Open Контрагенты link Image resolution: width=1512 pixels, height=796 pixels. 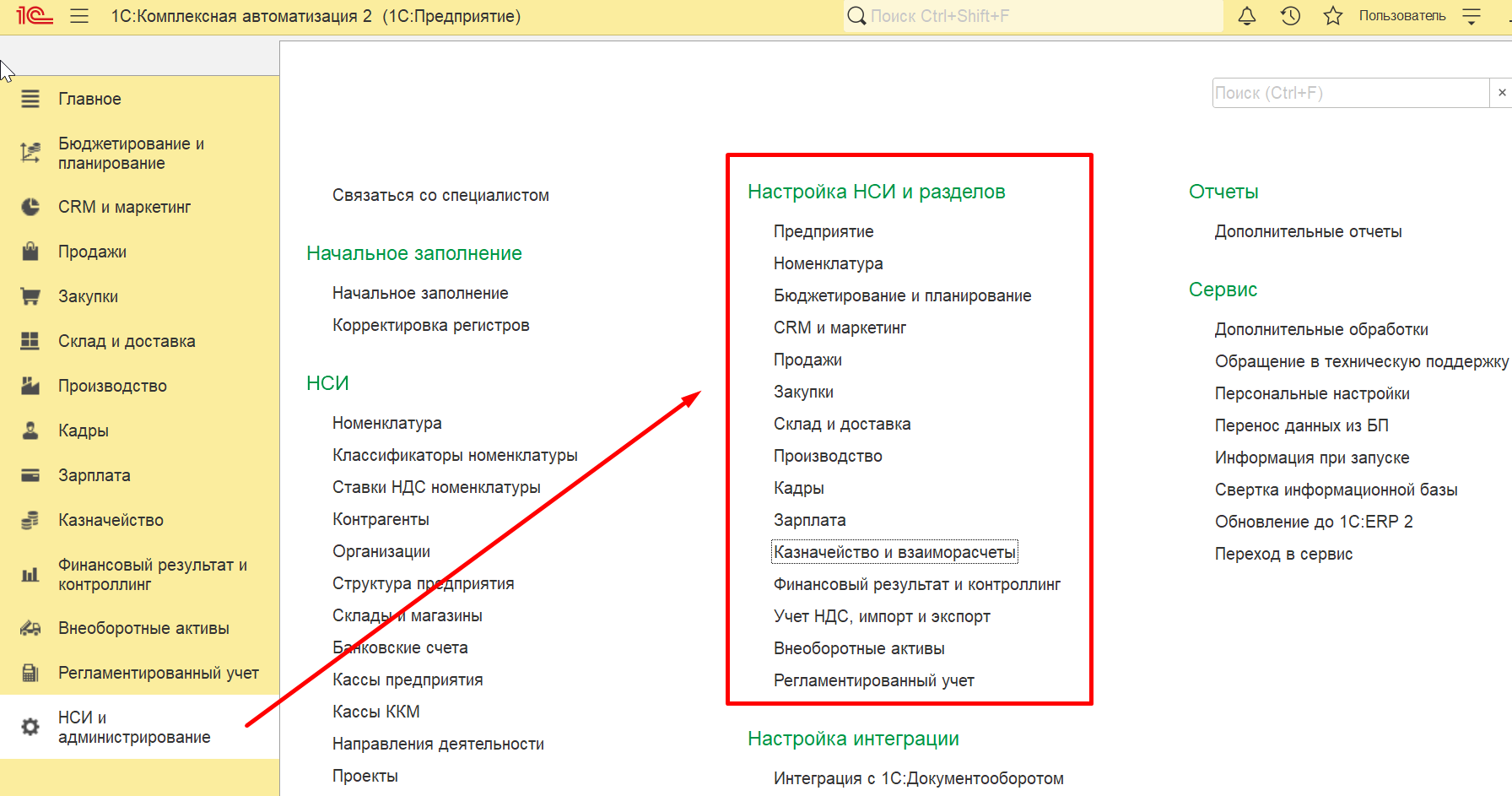pyautogui.click(x=381, y=519)
